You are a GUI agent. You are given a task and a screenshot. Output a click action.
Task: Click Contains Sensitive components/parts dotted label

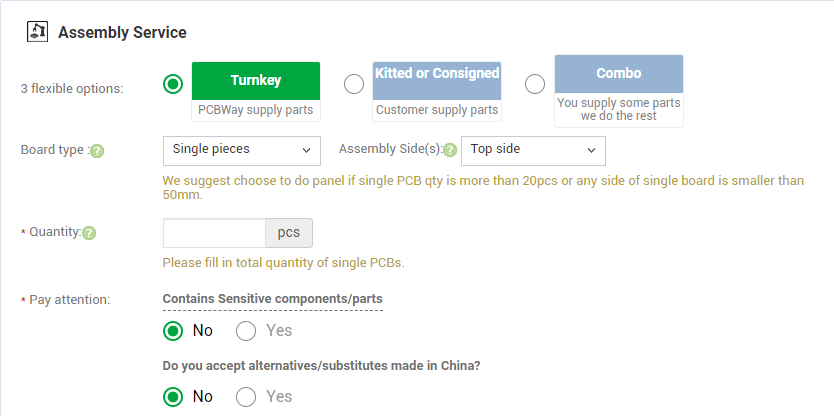pos(272,299)
